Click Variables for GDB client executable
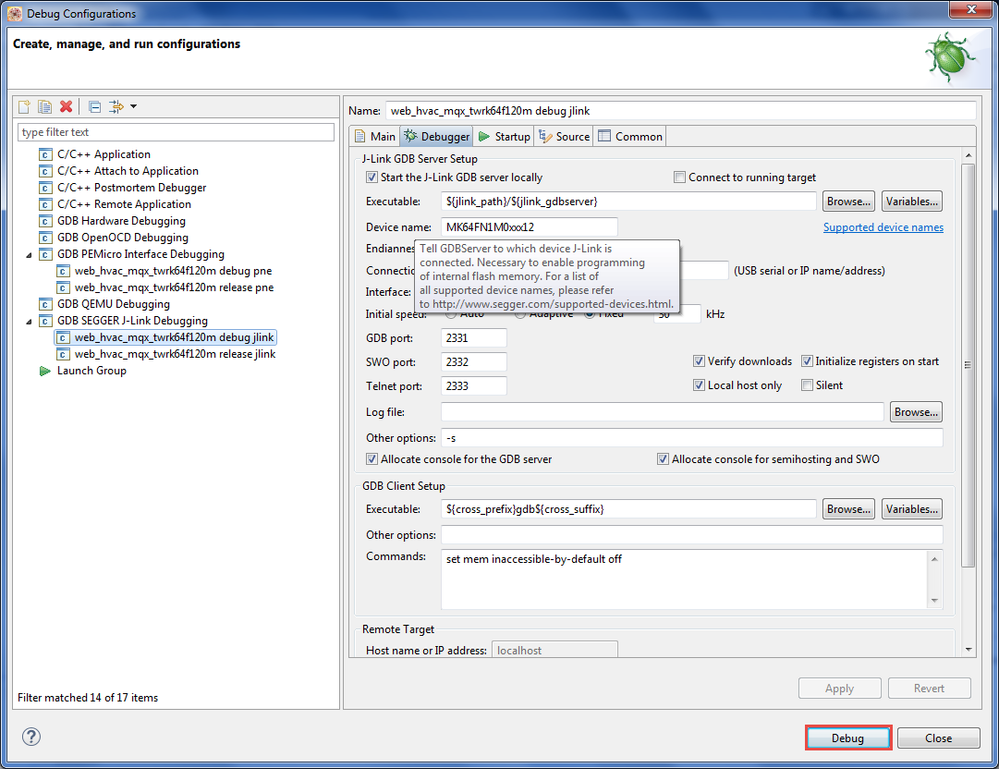 pos(912,509)
